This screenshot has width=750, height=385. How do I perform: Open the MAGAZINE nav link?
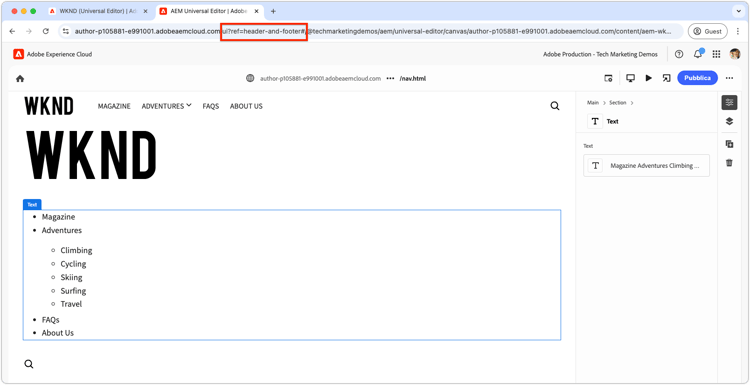(x=114, y=106)
